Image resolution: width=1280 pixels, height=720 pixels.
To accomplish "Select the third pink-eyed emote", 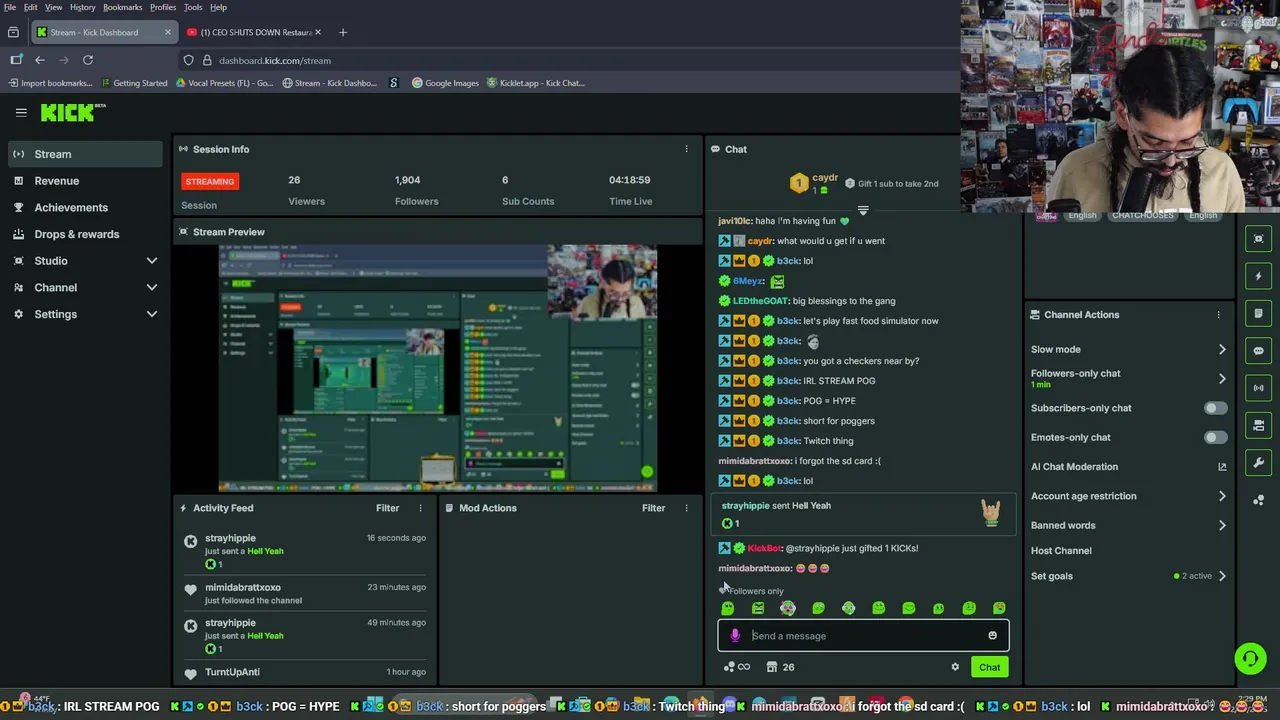I will tap(788, 608).
